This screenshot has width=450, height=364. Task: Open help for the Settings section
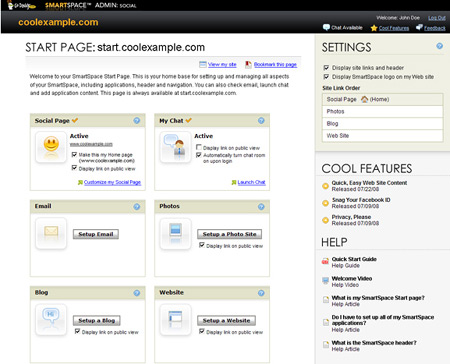pyautogui.click(x=440, y=46)
